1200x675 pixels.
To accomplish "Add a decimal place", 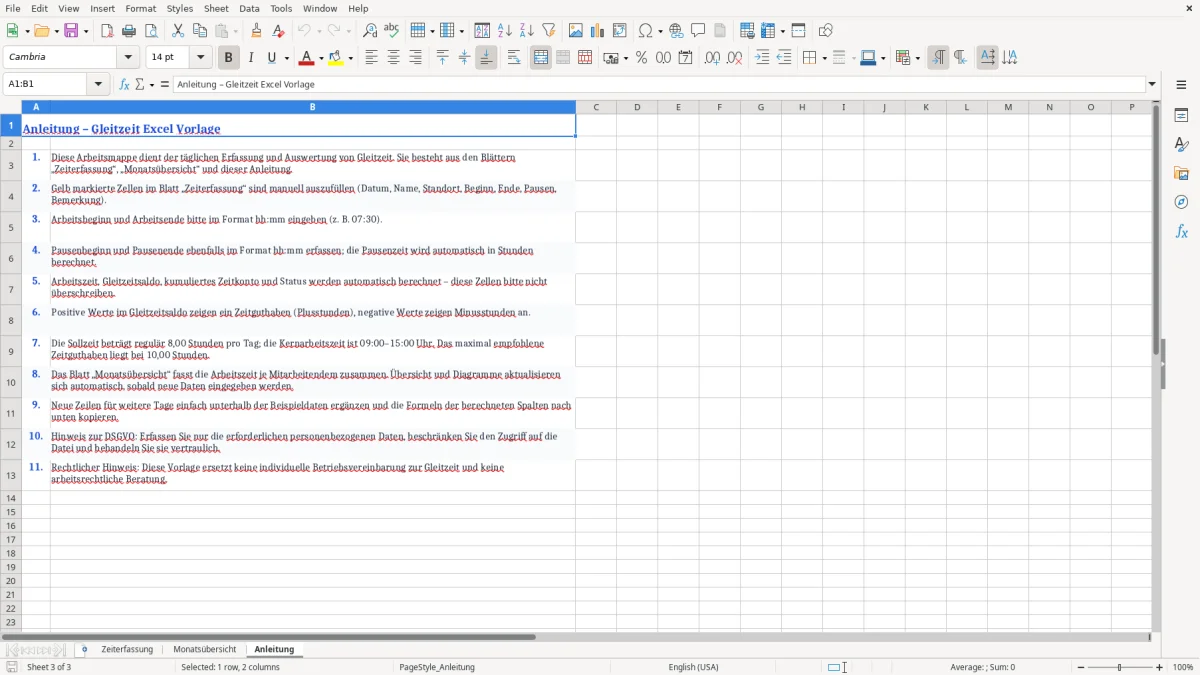I will (712, 58).
